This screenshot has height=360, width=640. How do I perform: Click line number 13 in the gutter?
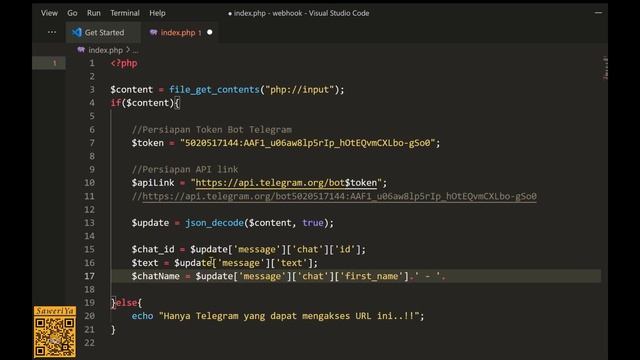point(89,223)
